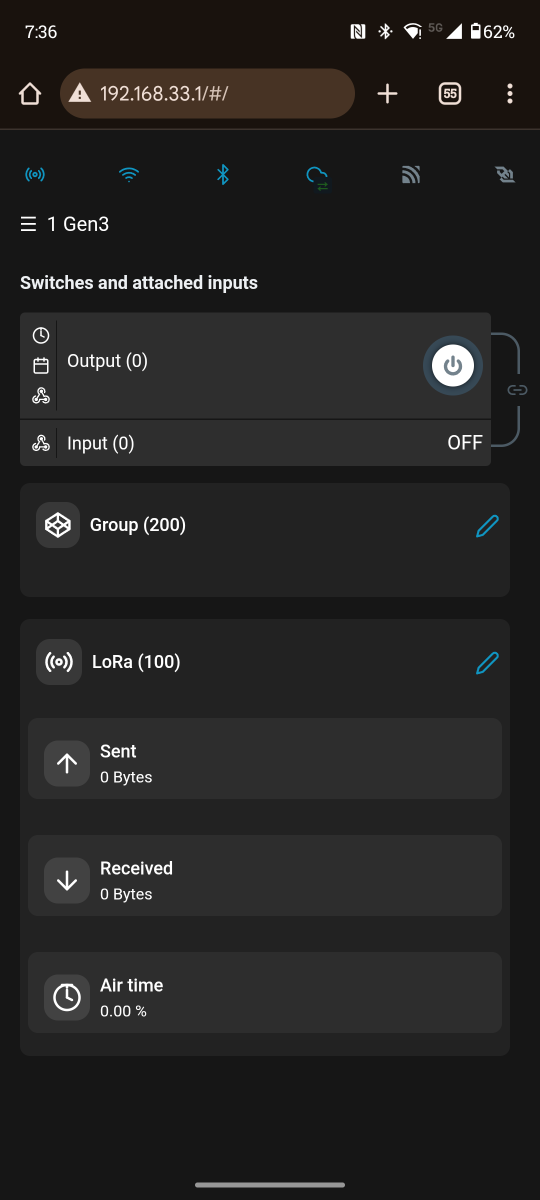Open the Wi-Fi status icon
The width and height of the screenshot is (540, 1200).
coord(129,175)
